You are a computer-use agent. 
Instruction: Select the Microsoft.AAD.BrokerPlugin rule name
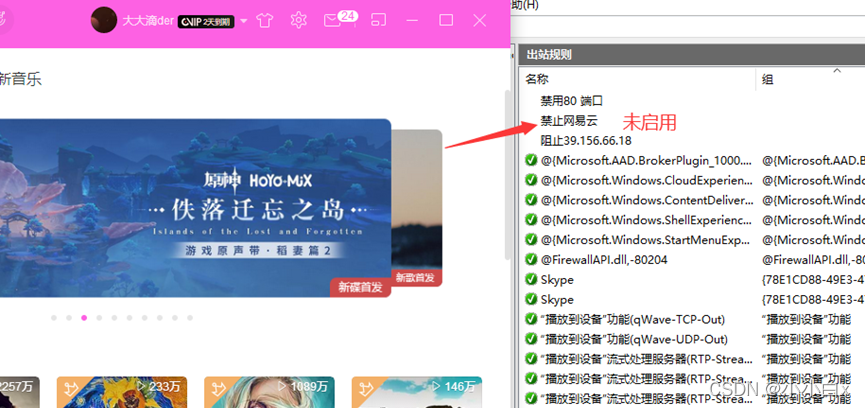[x=646, y=160]
